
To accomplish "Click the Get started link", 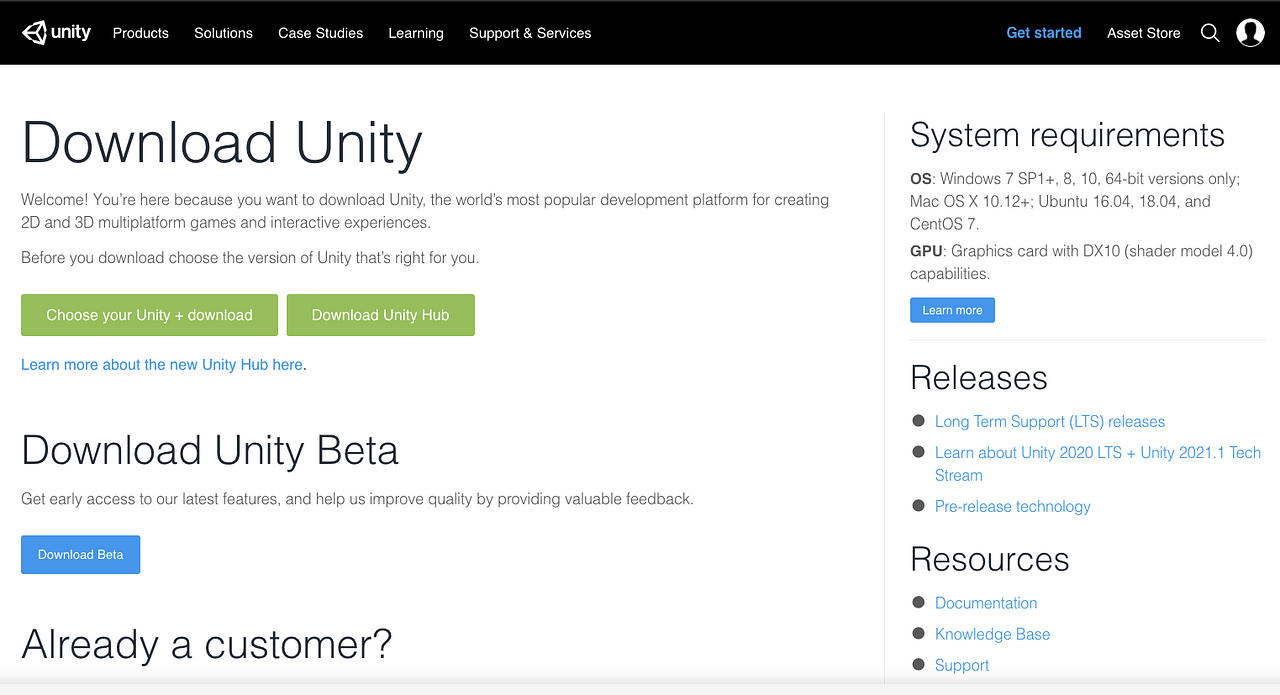I will (1044, 33).
